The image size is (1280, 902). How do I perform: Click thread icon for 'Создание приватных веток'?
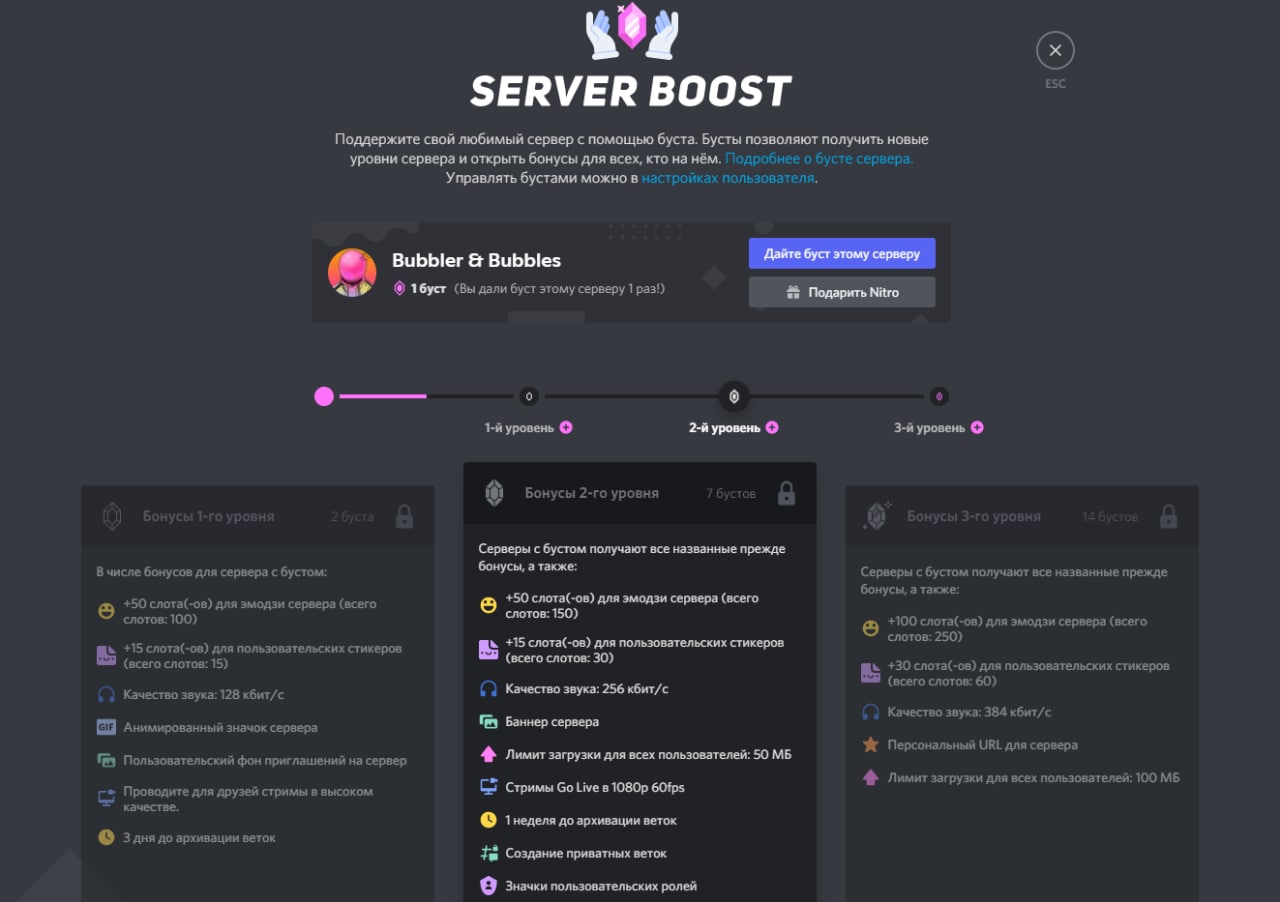tap(488, 853)
